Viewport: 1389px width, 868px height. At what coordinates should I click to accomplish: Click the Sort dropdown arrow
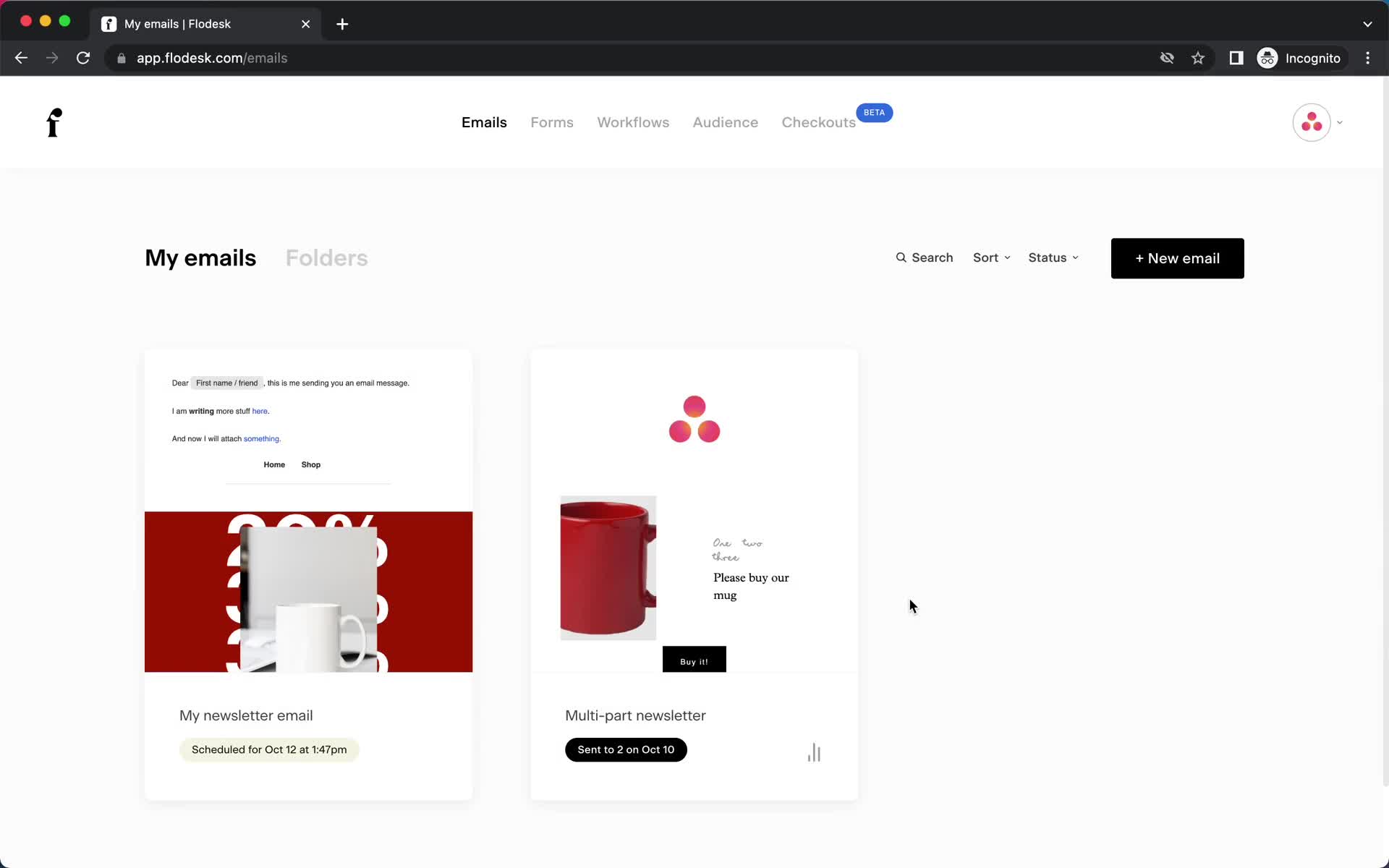tap(1007, 258)
